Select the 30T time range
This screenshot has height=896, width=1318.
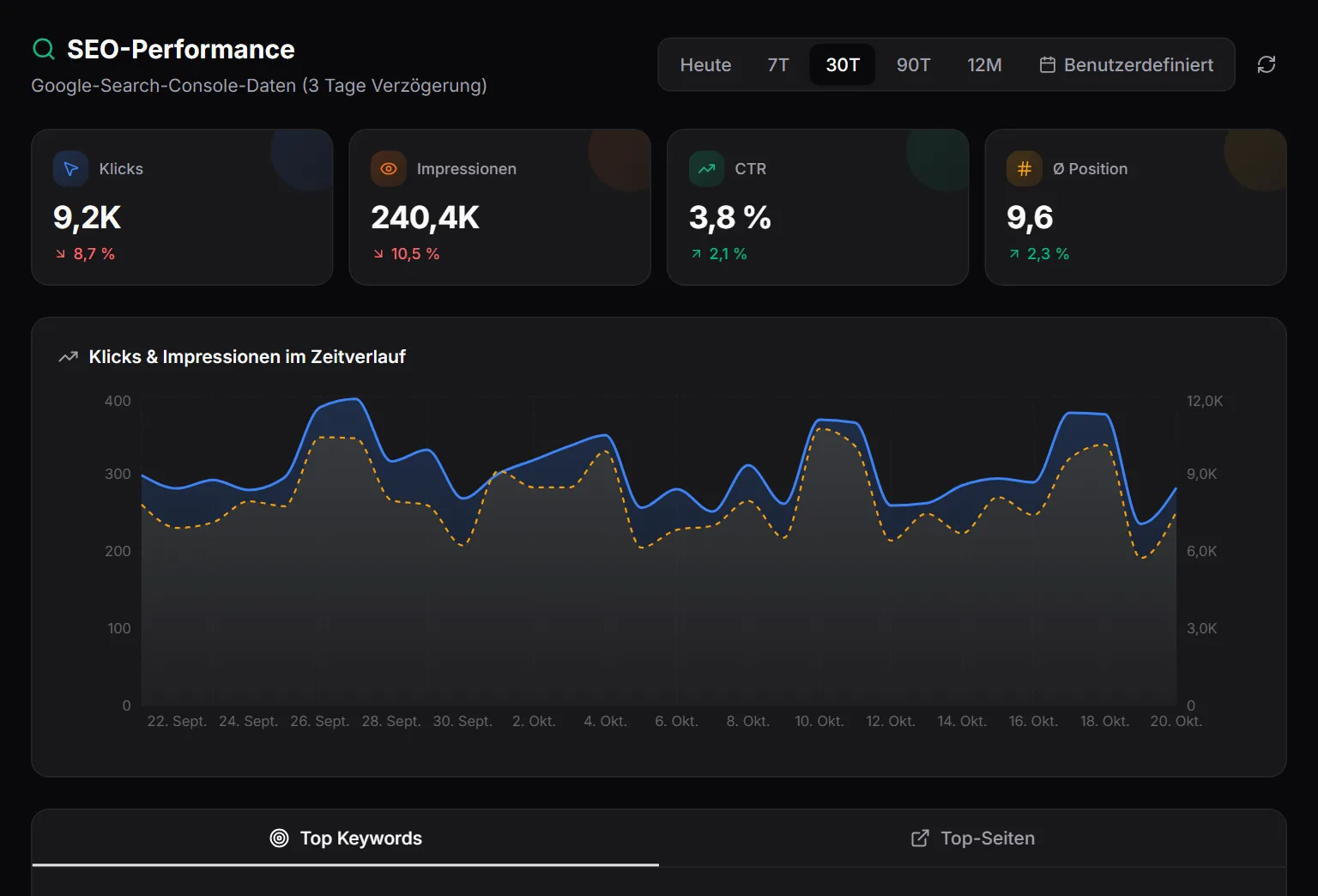843,65
